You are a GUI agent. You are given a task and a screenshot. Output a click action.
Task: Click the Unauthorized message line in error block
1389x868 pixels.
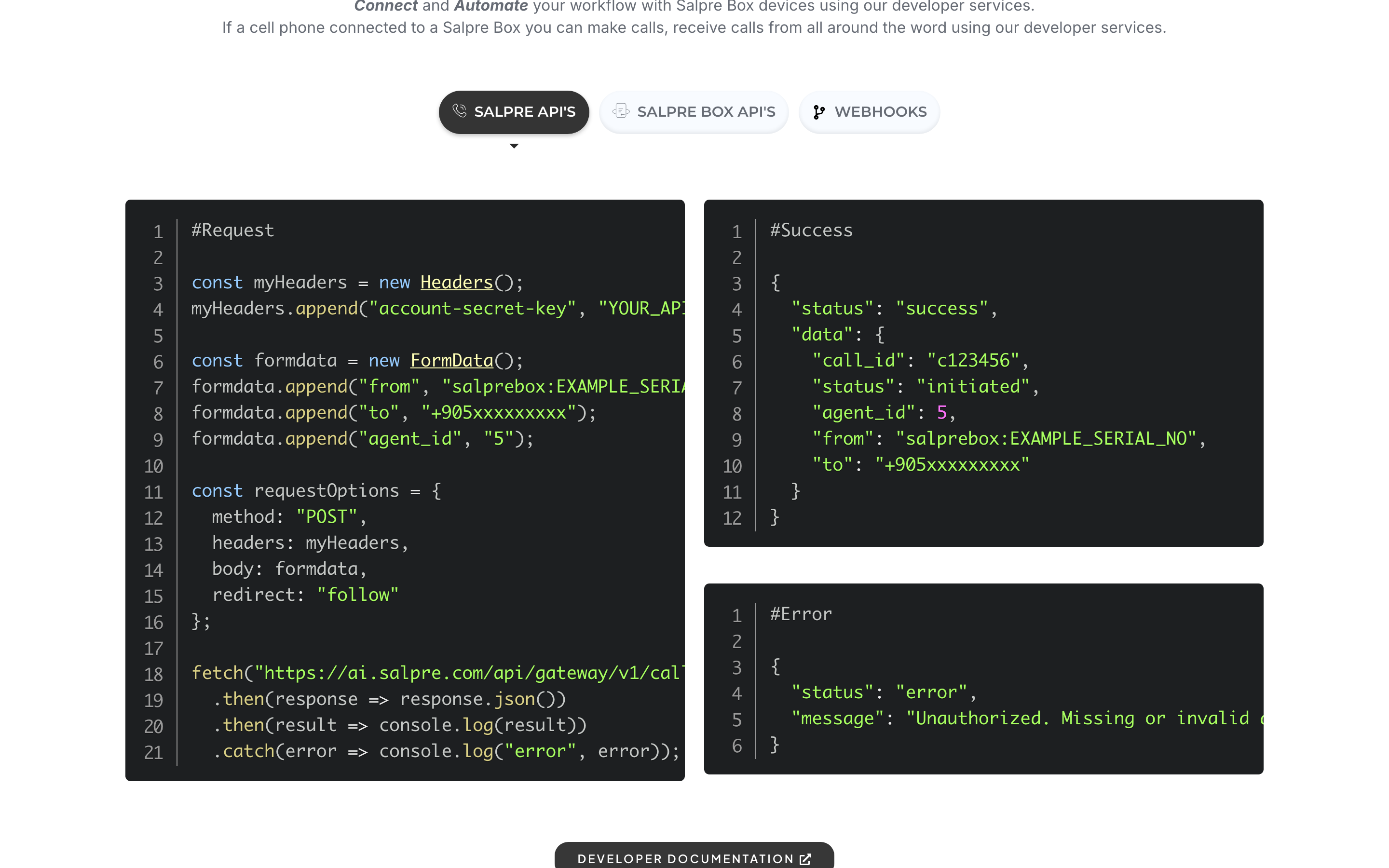click(1027, 718)
